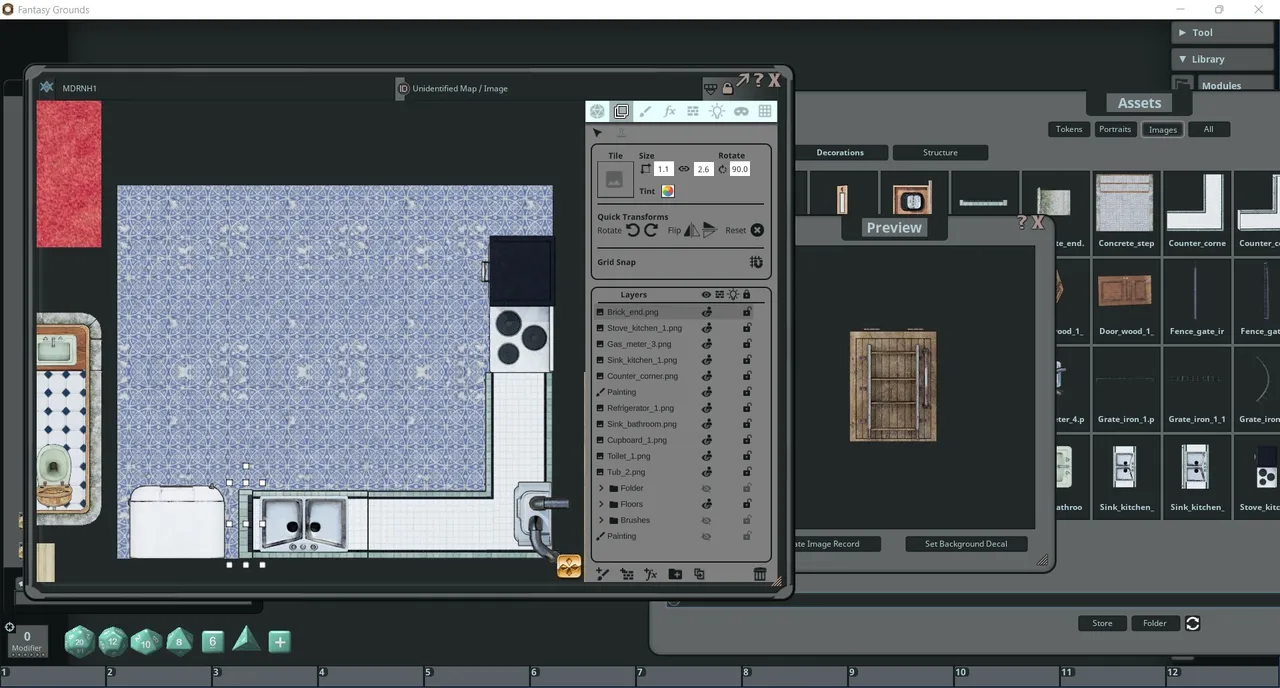1280x688 pixels.
Task: Select the paint brush tool tab
Action: [x=645, y=111]
